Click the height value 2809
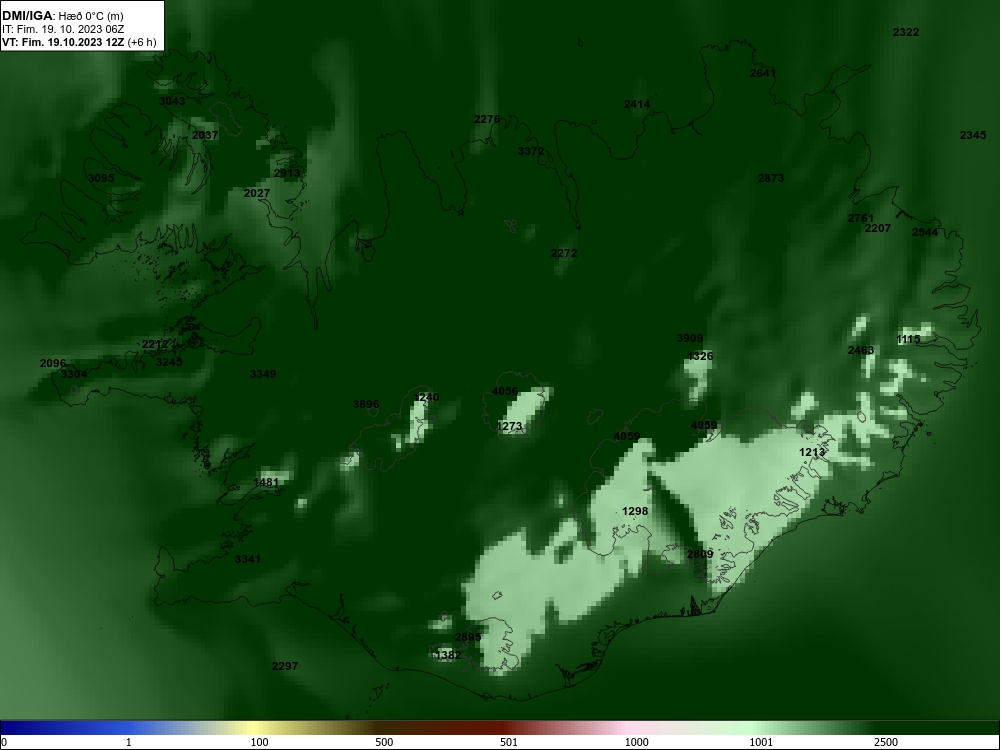Screen dimensions: 1000x750 [700, 554]
